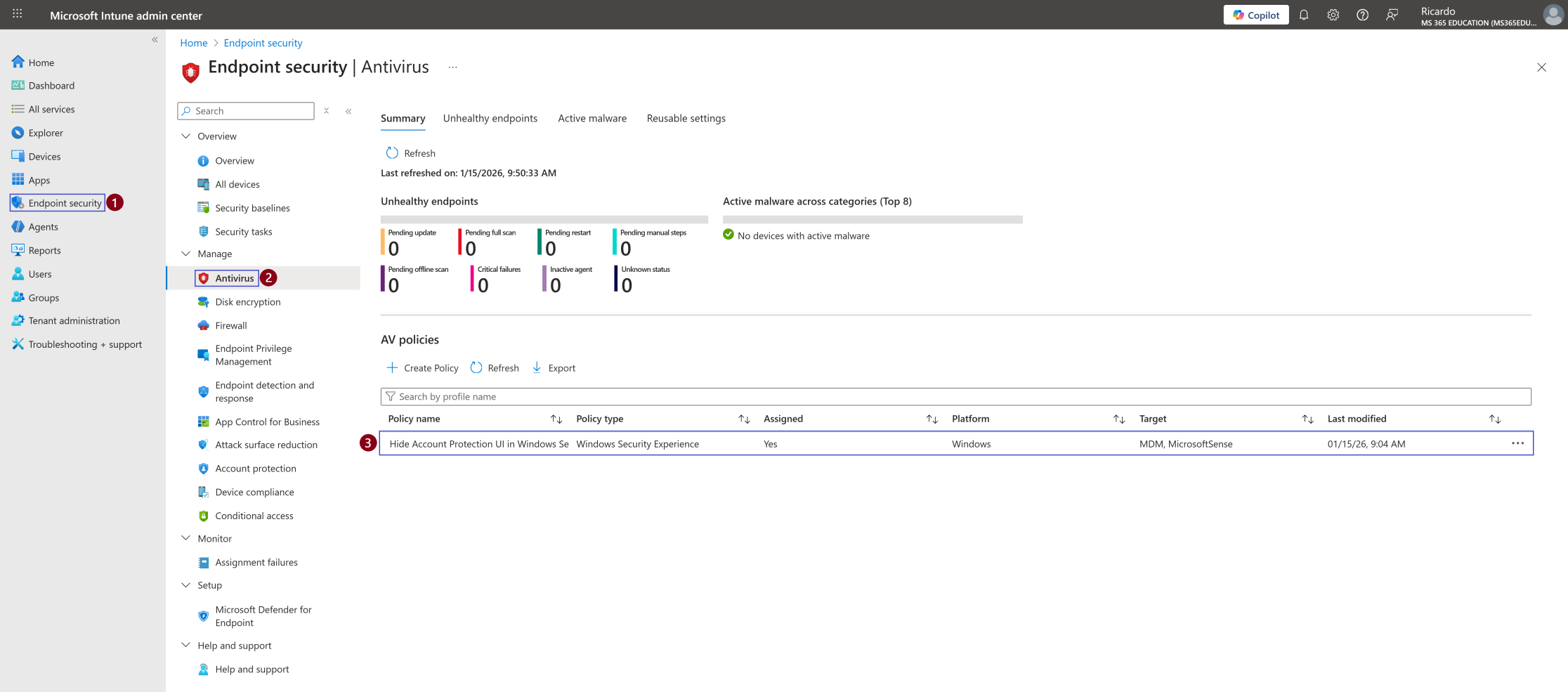Collapse the Manage section chevron
Image resolution: width=1568 pixels, height=692 pixels.
click(x=185, y=254)
